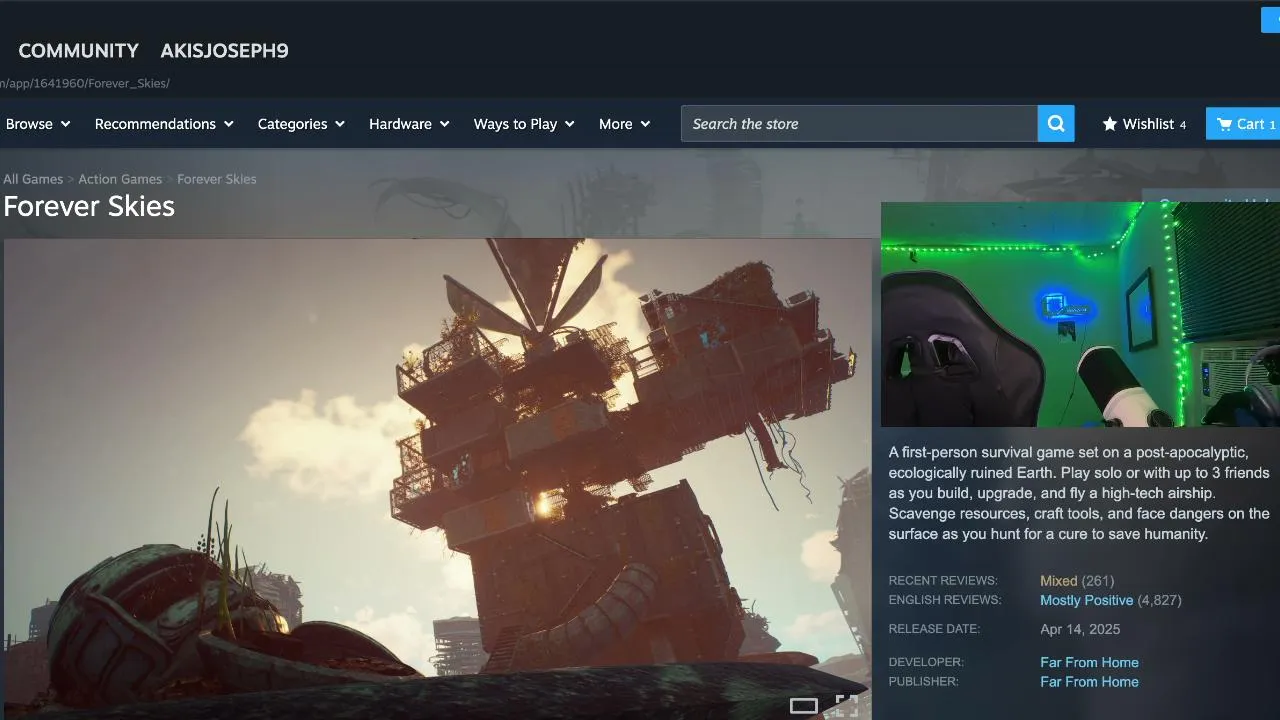Click the DEVELOPER: label
Viewport: 1280px width, 720px height.
(926, 663)
